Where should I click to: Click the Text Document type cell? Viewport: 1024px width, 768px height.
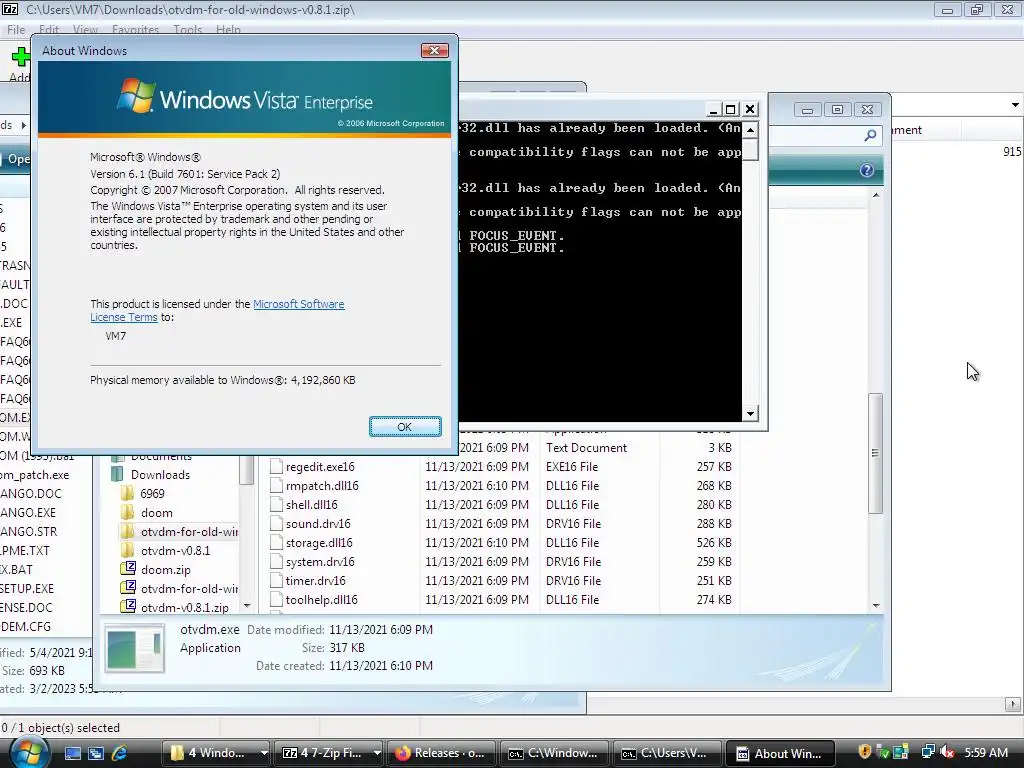click(586, 447)
